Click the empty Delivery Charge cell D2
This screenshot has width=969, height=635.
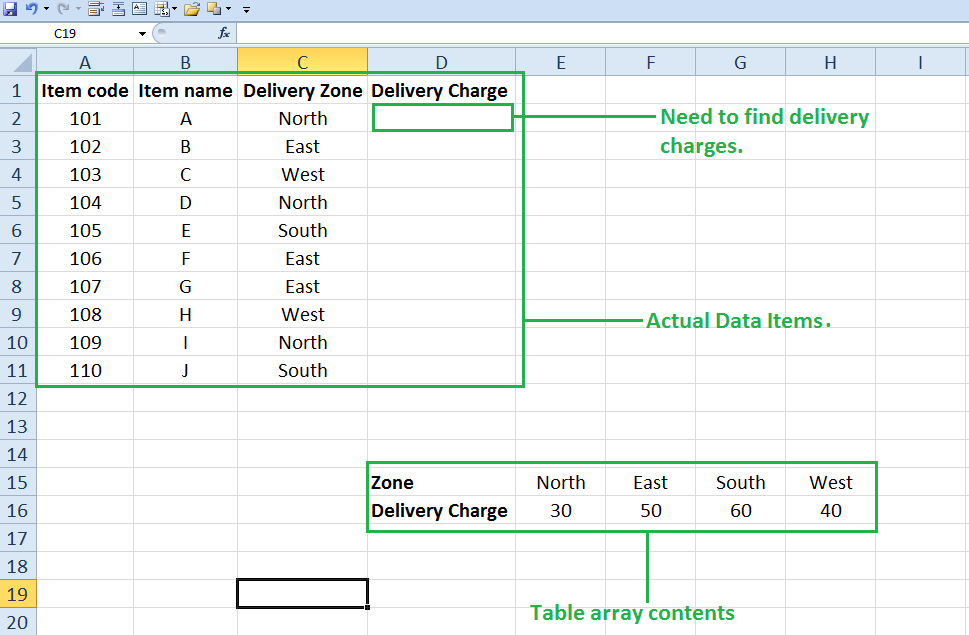click(441, 117)
